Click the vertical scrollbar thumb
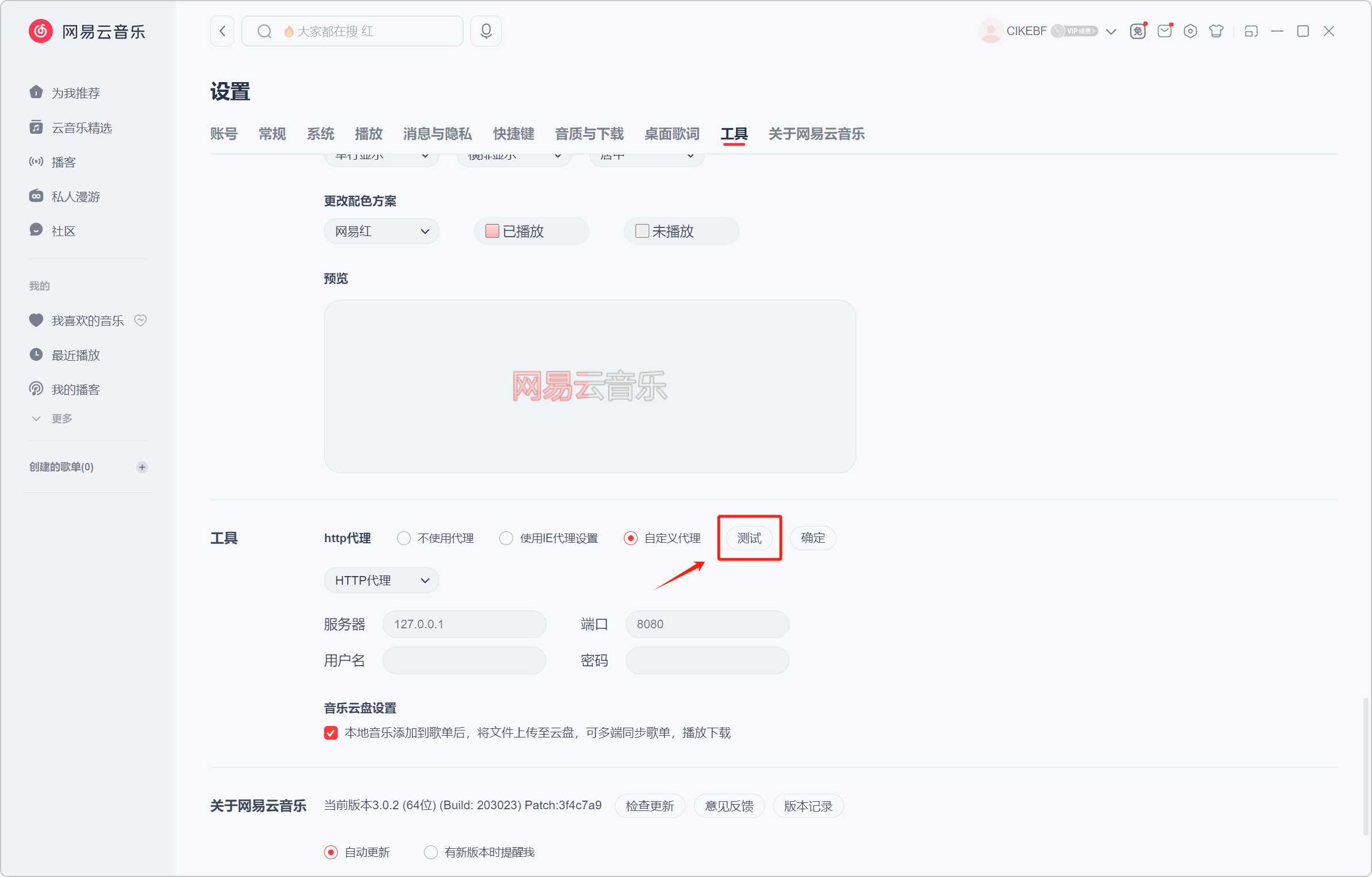 pos(1366,767)
